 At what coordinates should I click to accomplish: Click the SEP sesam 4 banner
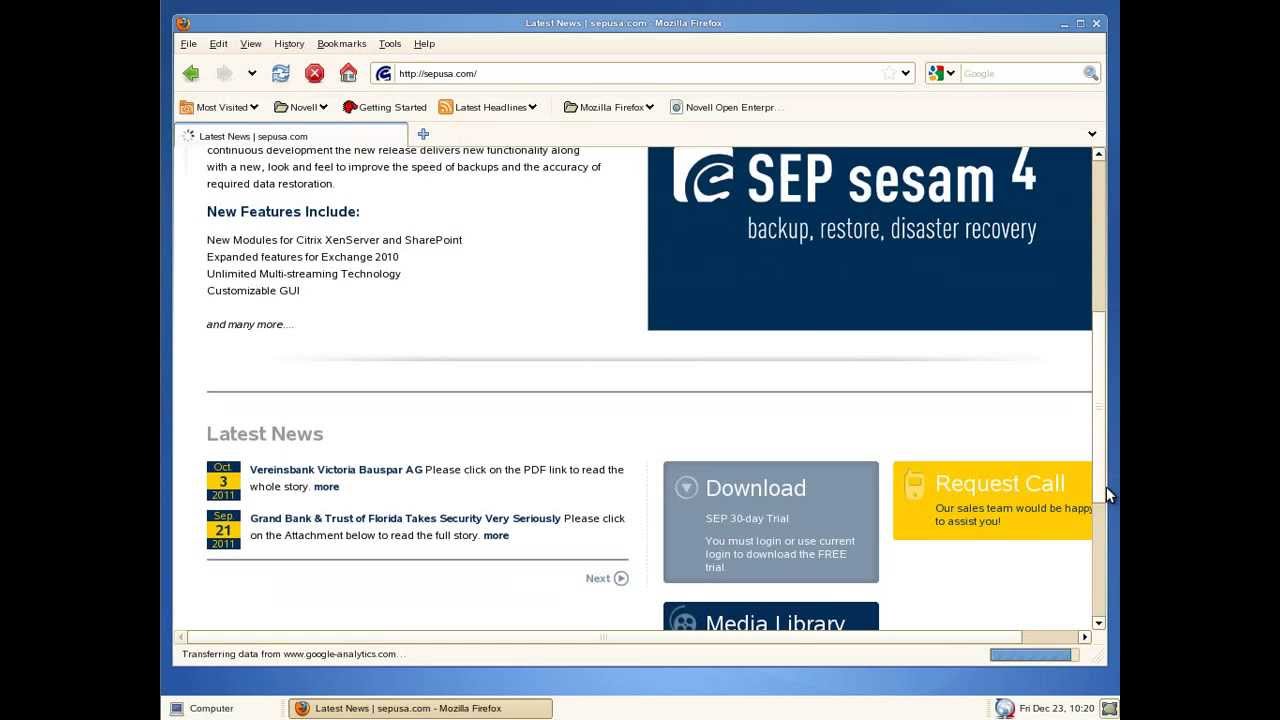(869, 238)
